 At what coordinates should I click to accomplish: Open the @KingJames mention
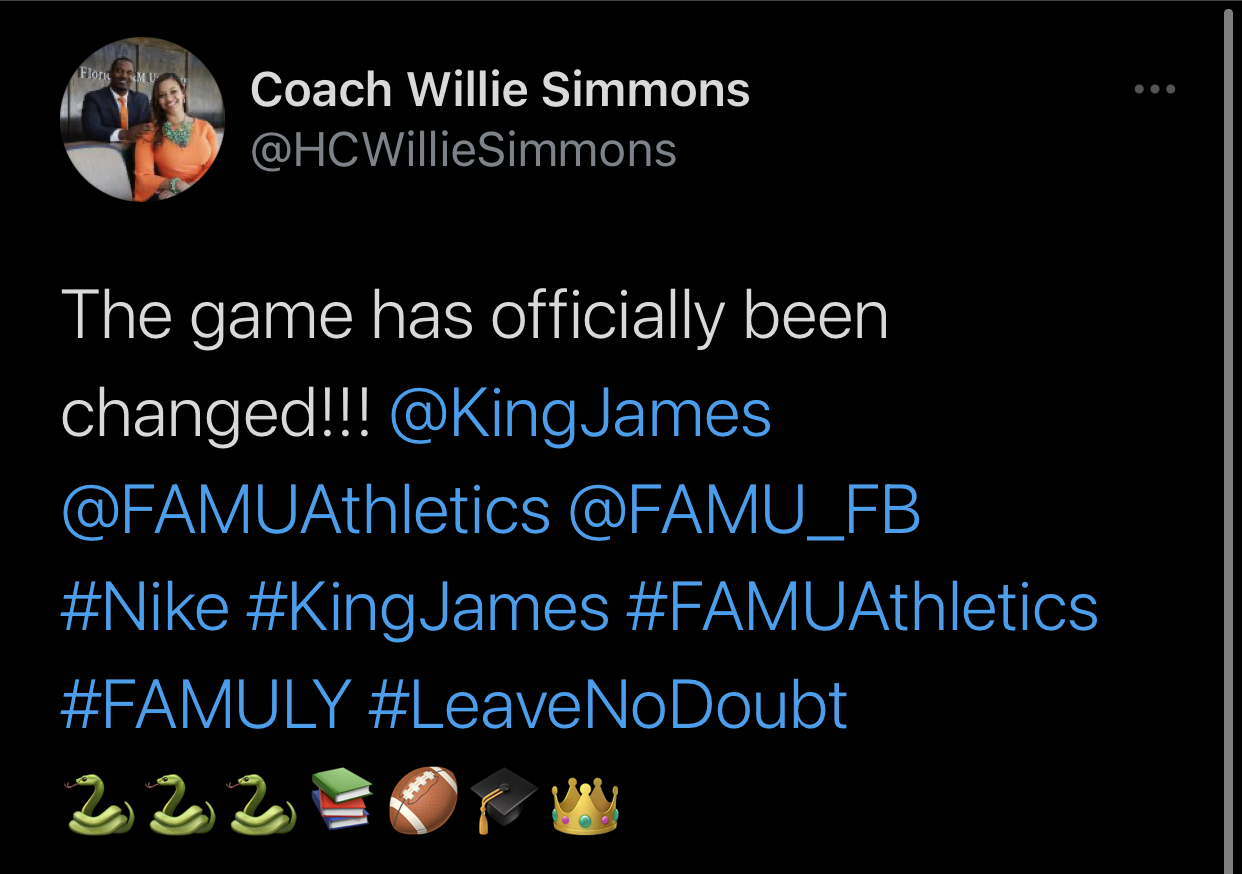[580, 415]
